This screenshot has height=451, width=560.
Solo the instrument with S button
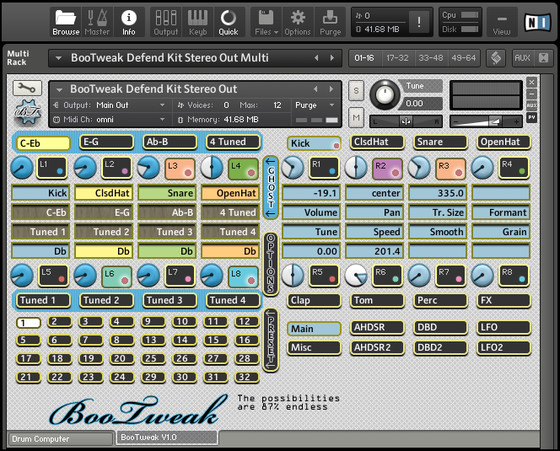(356, 91)
